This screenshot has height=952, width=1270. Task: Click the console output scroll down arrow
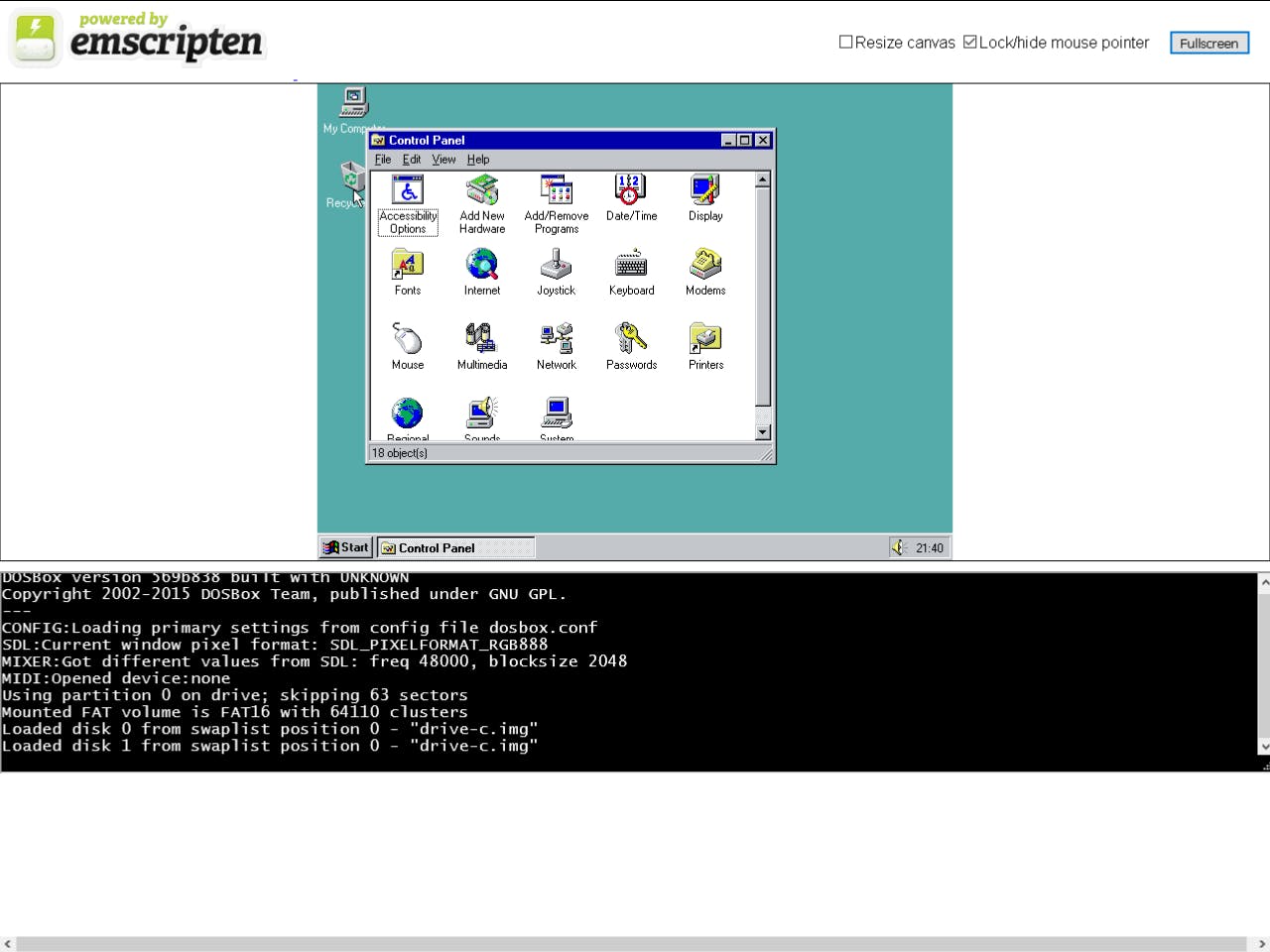[1264, 746]
